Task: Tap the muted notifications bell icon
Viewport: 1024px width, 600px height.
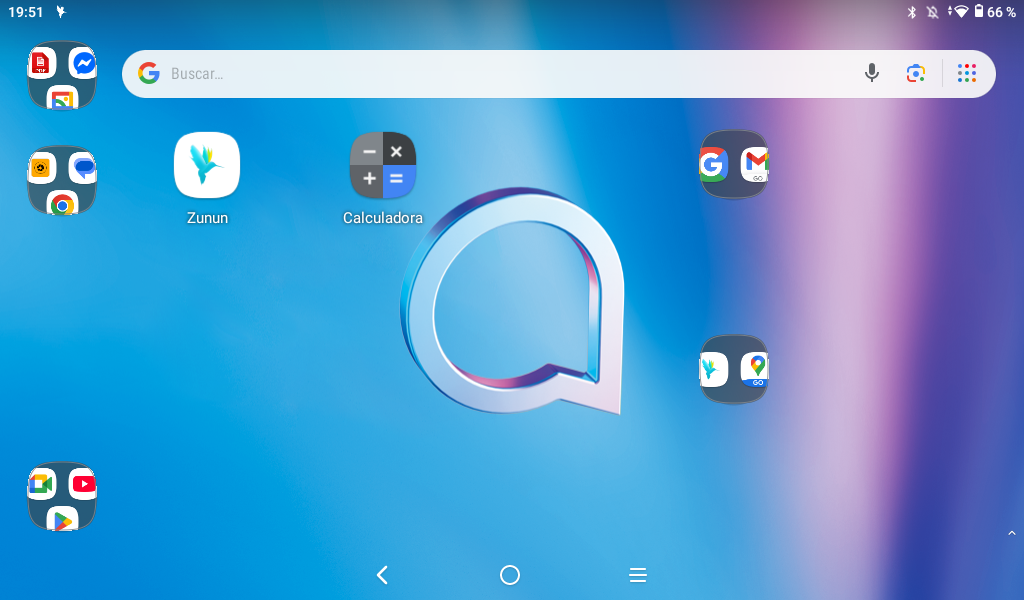Action: click(x=933, y=12)
